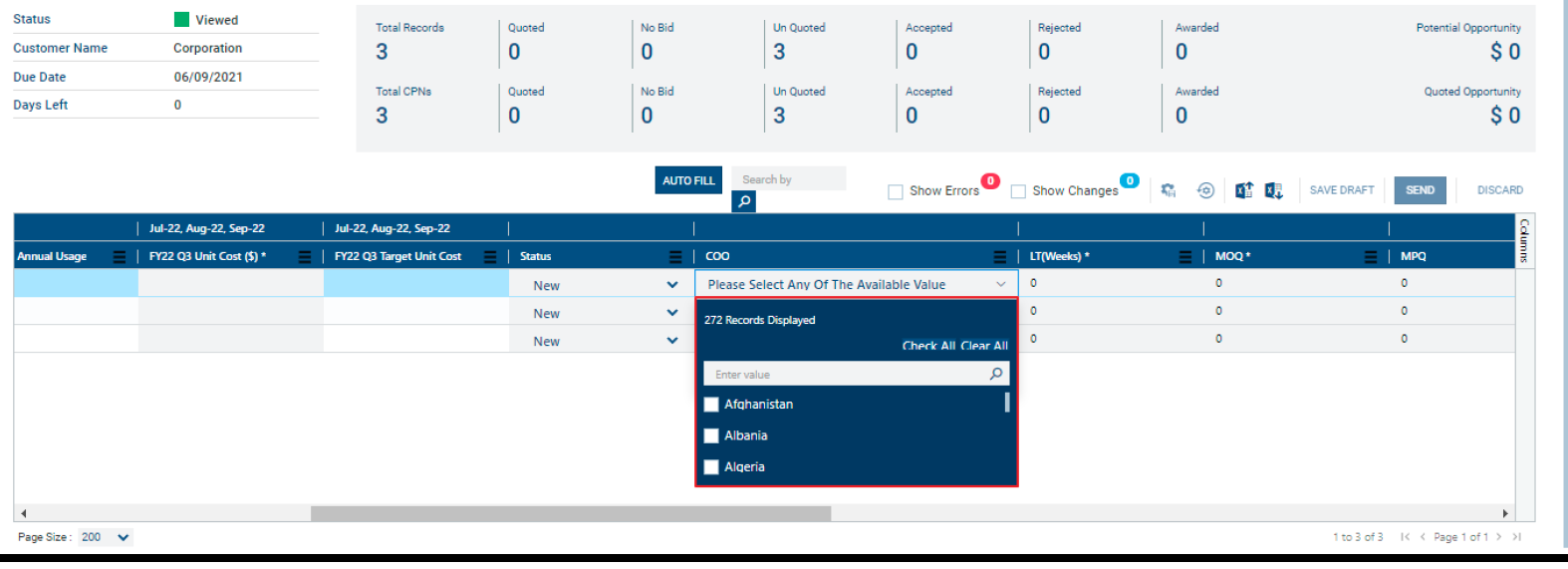This screenshot has height=569, width=1568.
Task: Open the COO column menu icon
Action: 1000,256
